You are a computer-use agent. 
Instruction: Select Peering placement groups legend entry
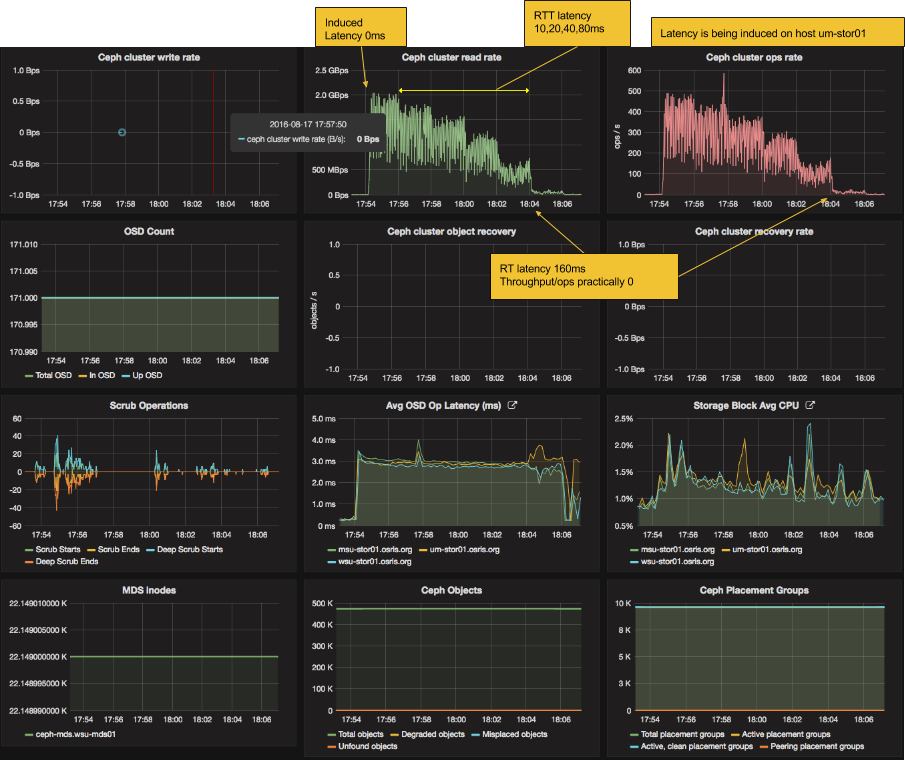pyautogui.click(x=816, y=746)
